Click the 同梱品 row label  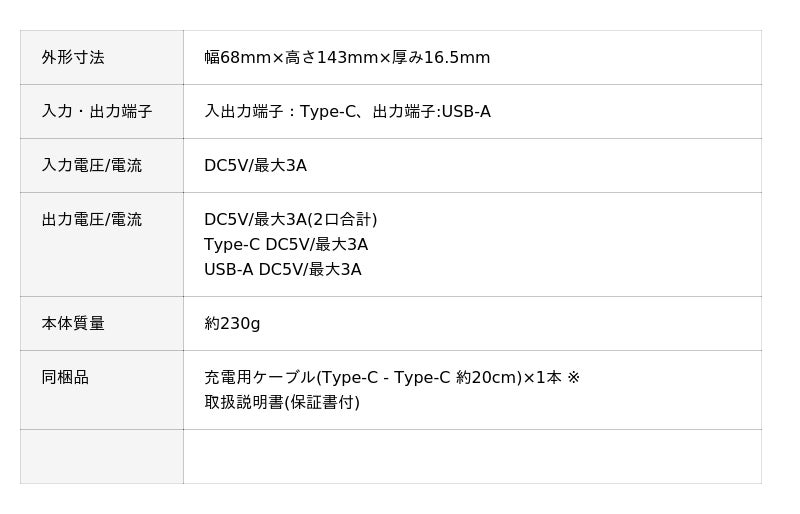click(x=65, y=378)
